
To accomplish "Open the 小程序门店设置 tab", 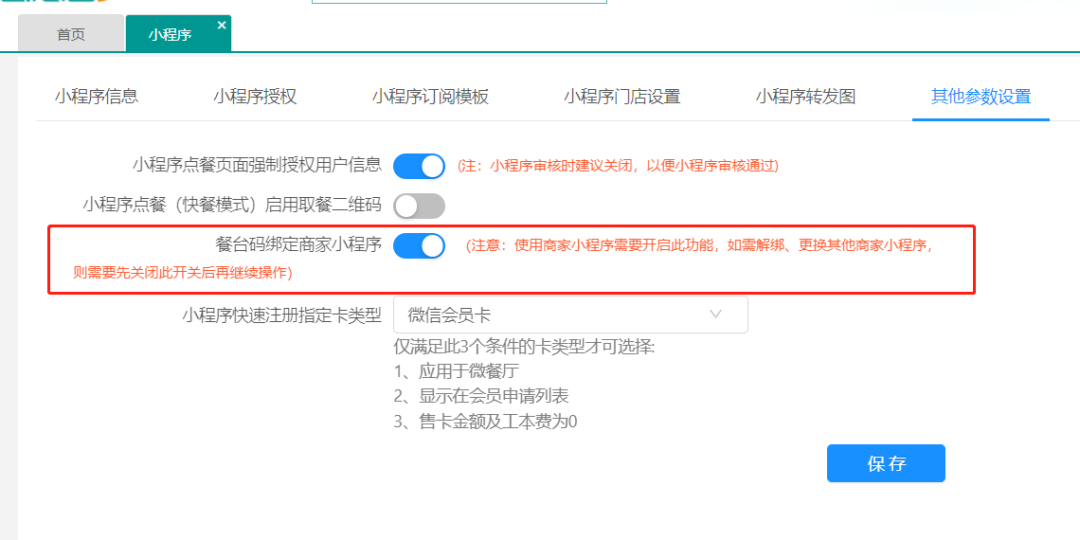I will point(621,97).
